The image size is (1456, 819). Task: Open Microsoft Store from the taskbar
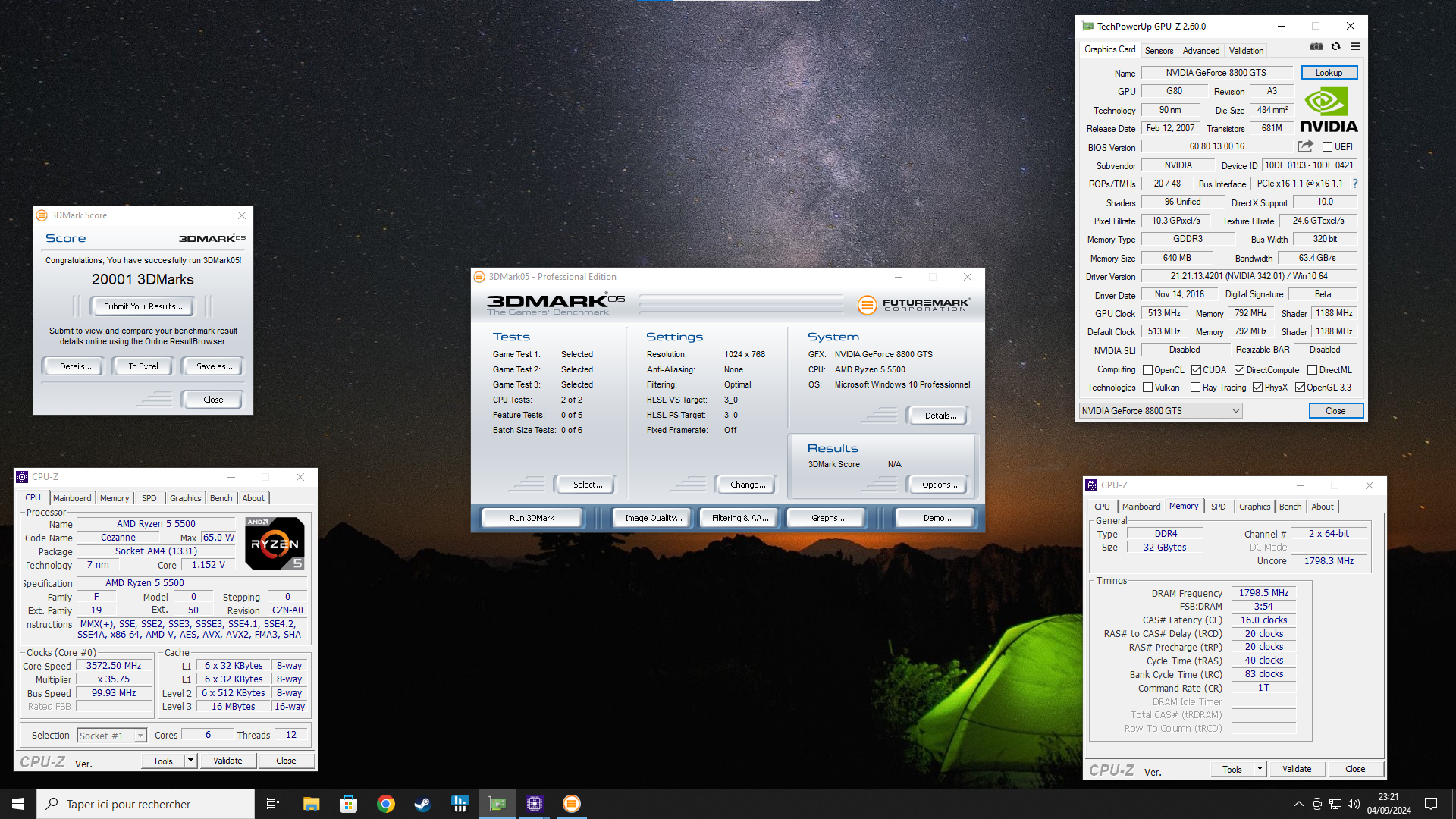pyautogui.click(x=348, y=804)
